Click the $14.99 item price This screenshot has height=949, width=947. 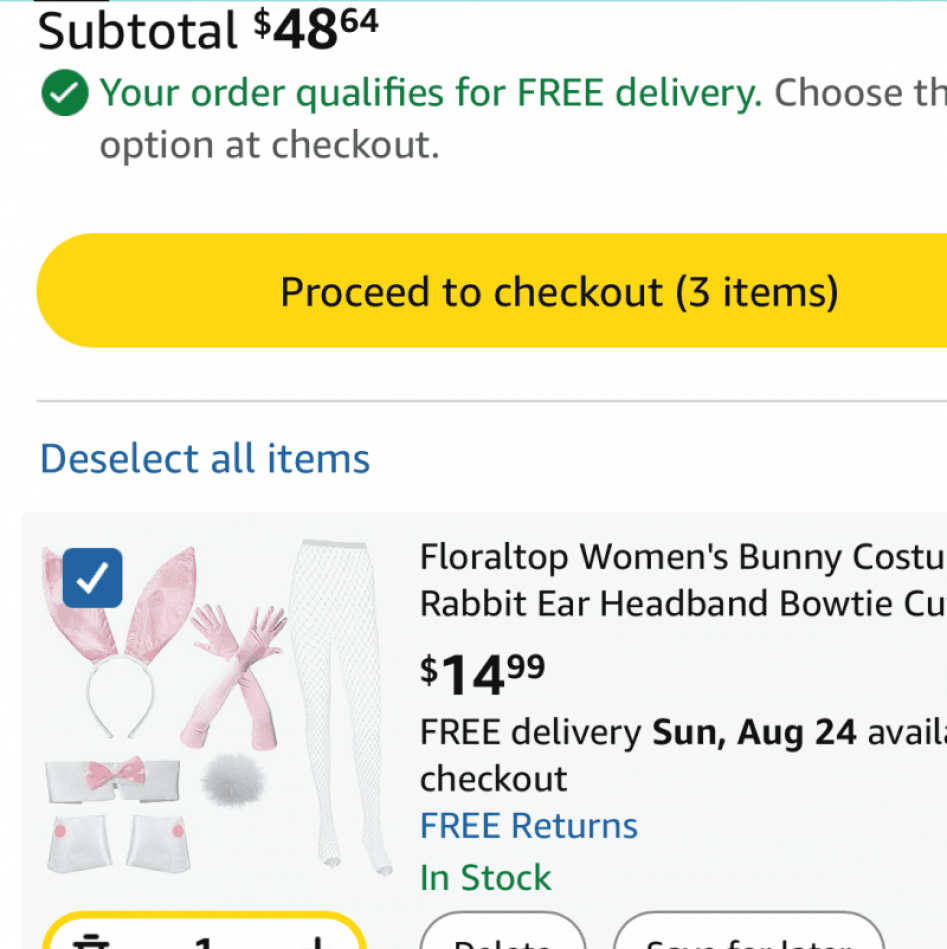(x=483, y=675)
